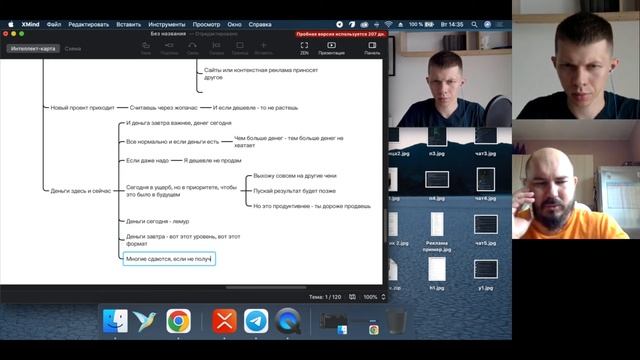Select the 'Деньги здесь и сейчас' topic
The width and height of the screenshot is (640, 360).
tap(80, 191)
